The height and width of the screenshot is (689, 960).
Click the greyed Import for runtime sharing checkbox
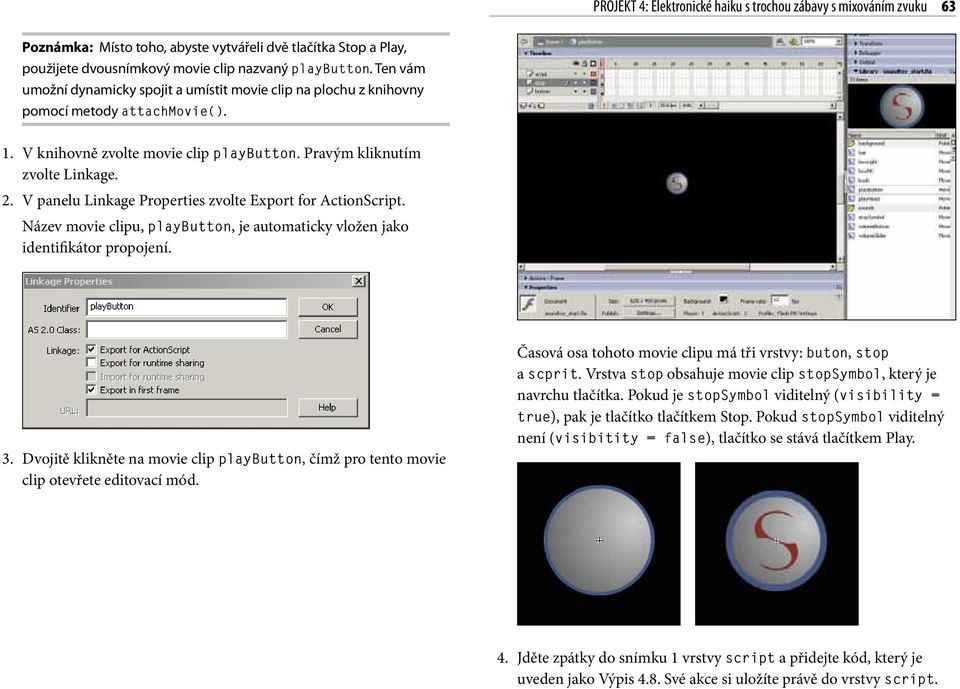(91, 376)
